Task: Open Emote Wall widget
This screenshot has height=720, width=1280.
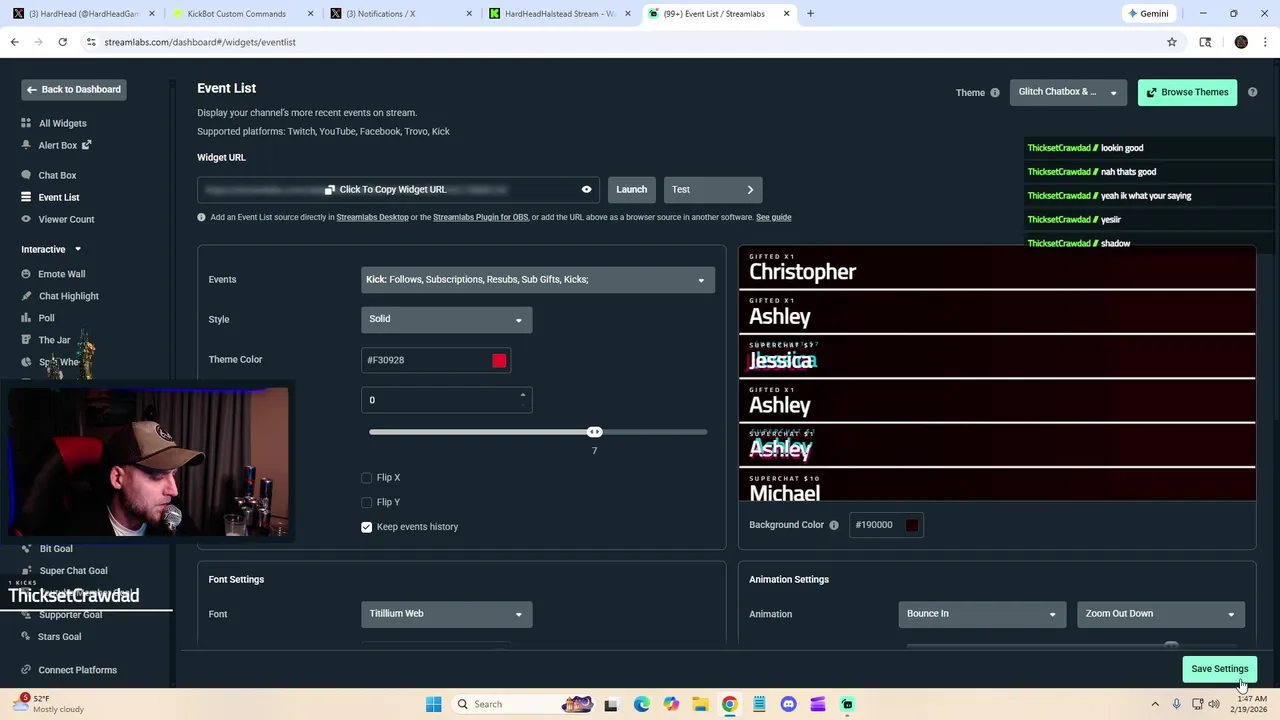Action: tap(61, 274)
